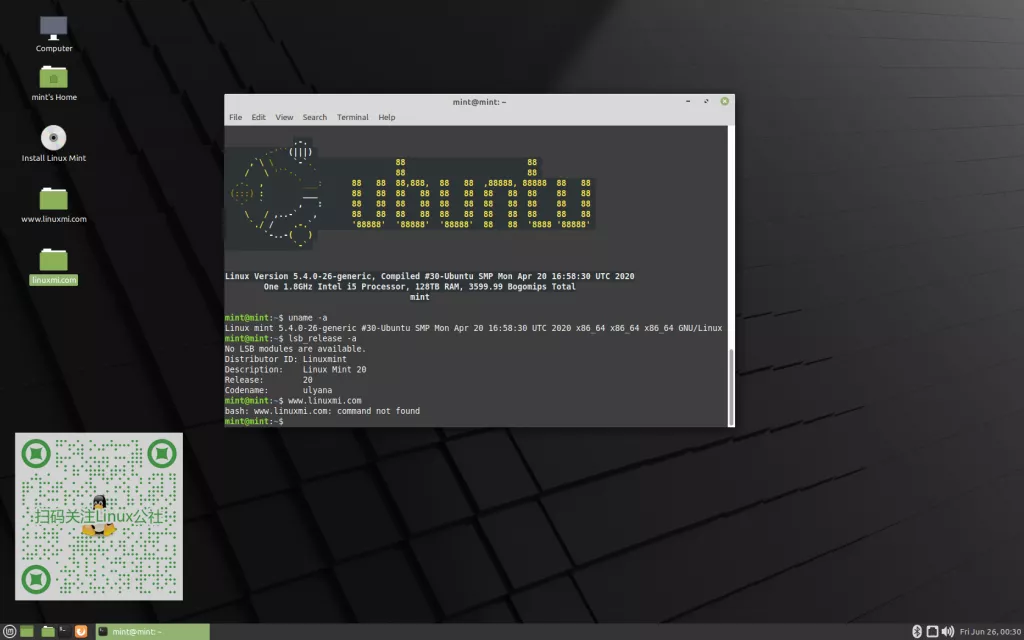The width and height of the screenshot is (1024, 640).
Task: Open the Linux Mint start menu
Action: point(9,632)
